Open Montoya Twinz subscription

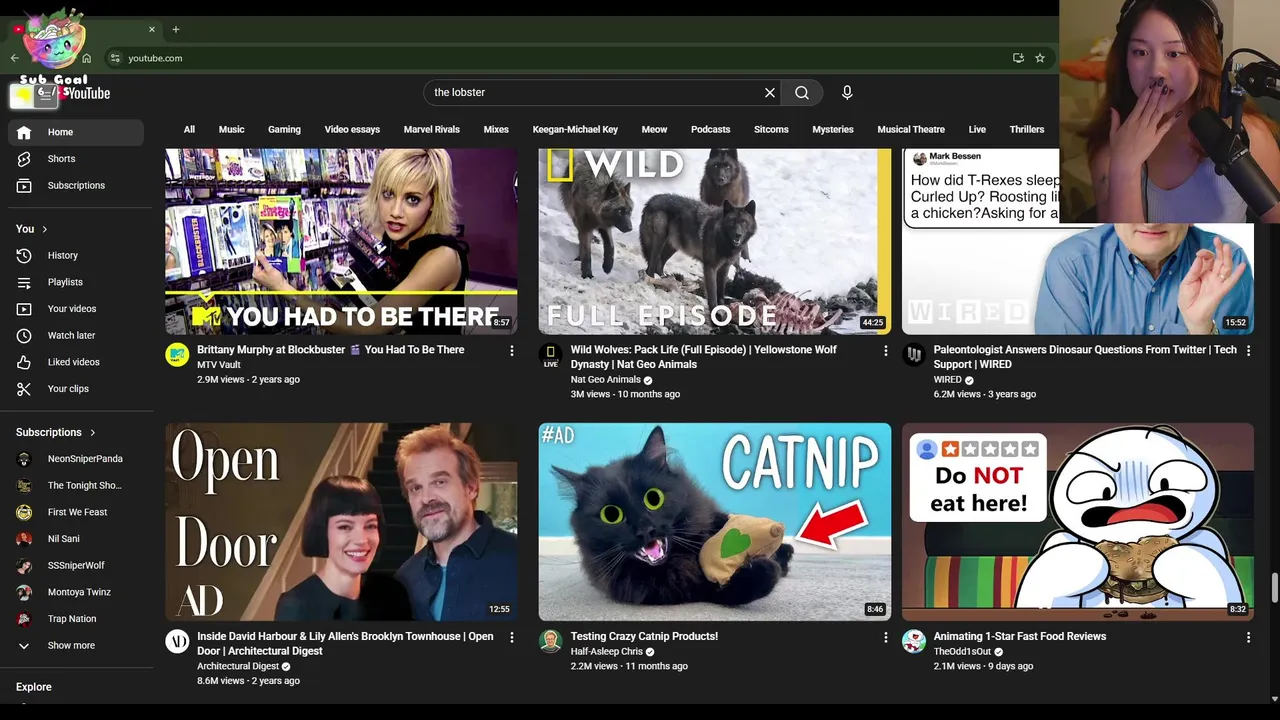76,592
